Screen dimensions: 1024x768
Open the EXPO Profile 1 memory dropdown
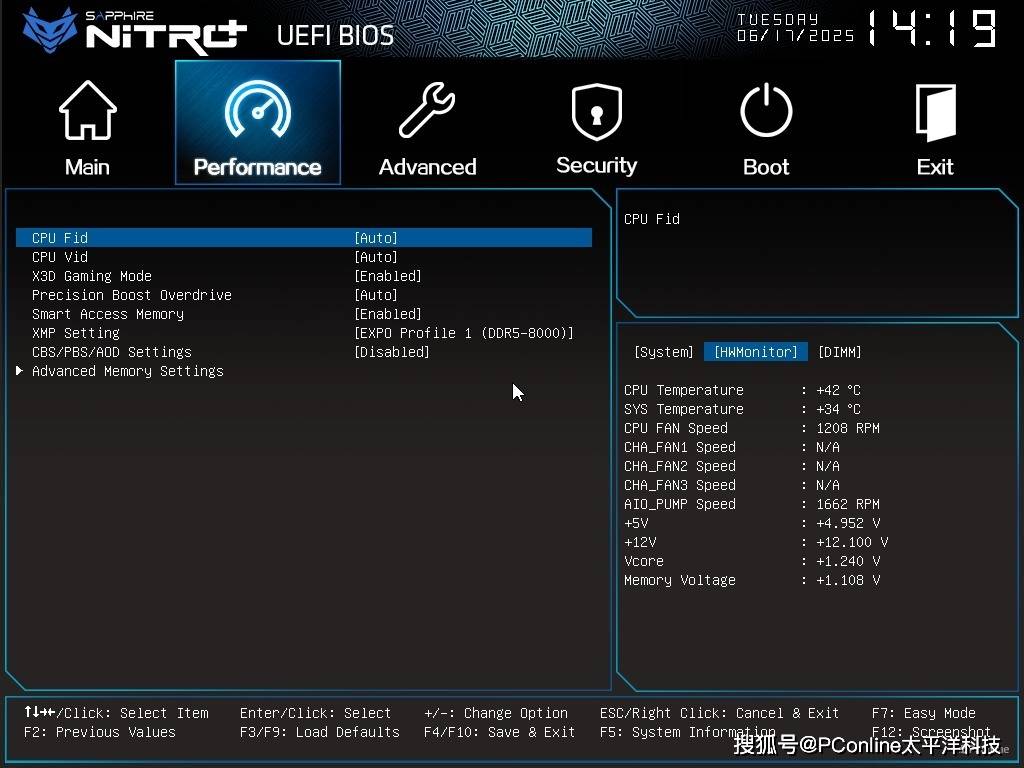[x=464, y=333]
